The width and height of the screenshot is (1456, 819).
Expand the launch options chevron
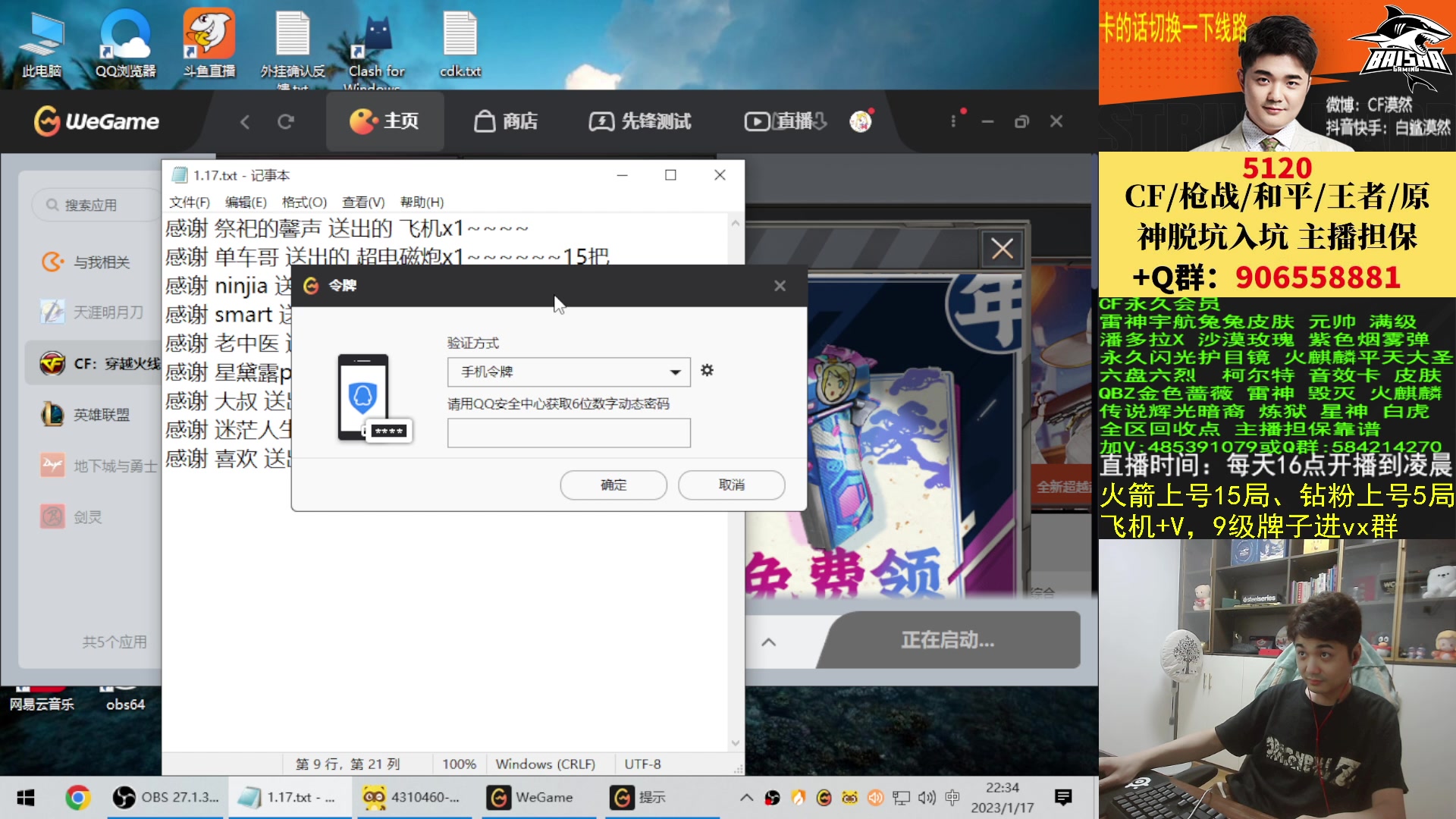click(768, 642)
